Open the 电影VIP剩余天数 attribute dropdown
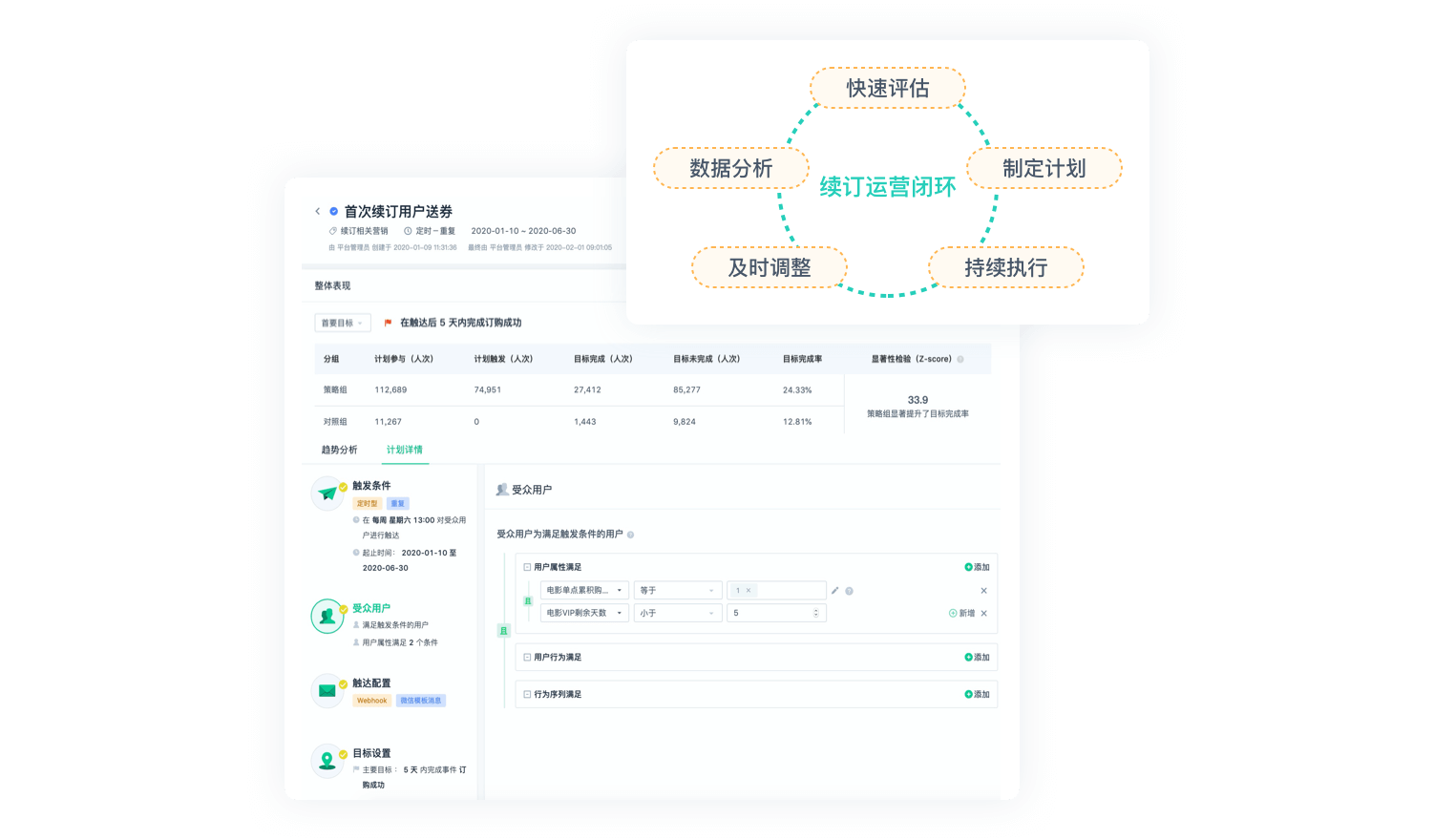1434x840 pixels. 584,614
